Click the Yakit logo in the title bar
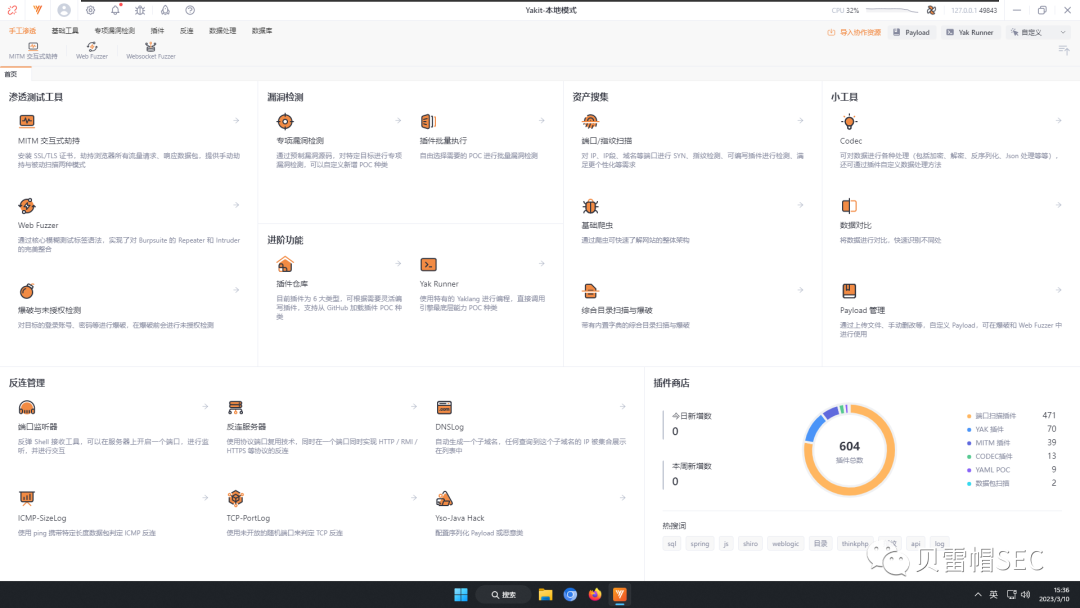This screenshot has height=608, width=1080. (x=39, y=10)
